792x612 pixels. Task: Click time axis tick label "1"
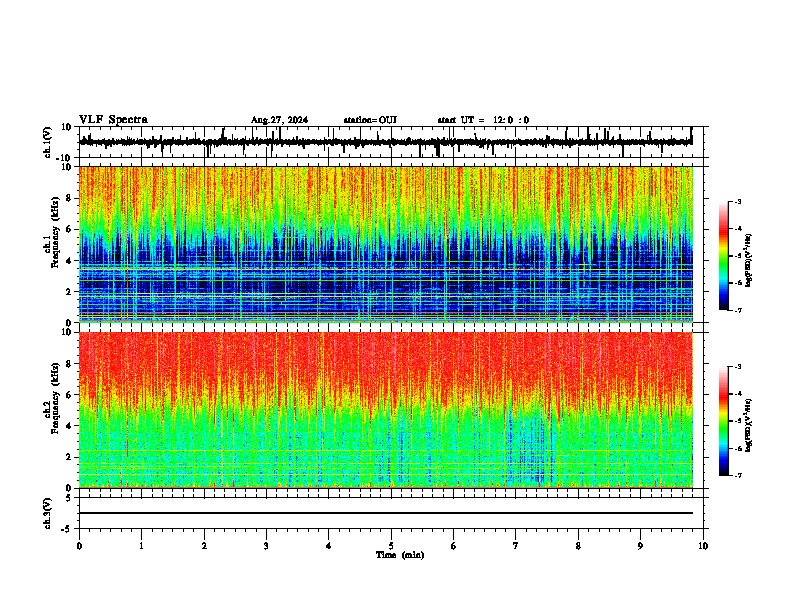point(141,546)
